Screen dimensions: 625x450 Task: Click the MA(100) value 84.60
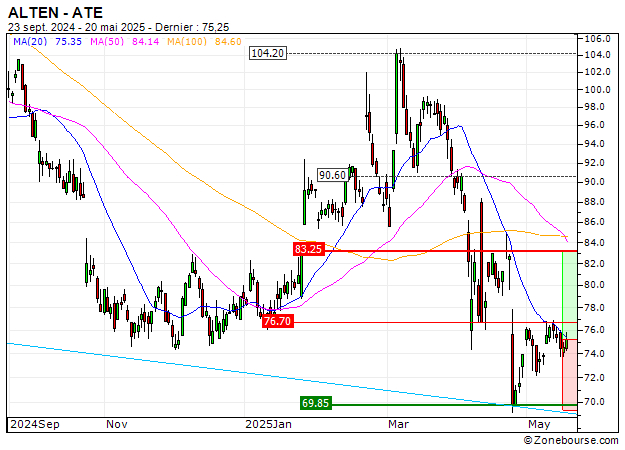click(x=228, y=41)
